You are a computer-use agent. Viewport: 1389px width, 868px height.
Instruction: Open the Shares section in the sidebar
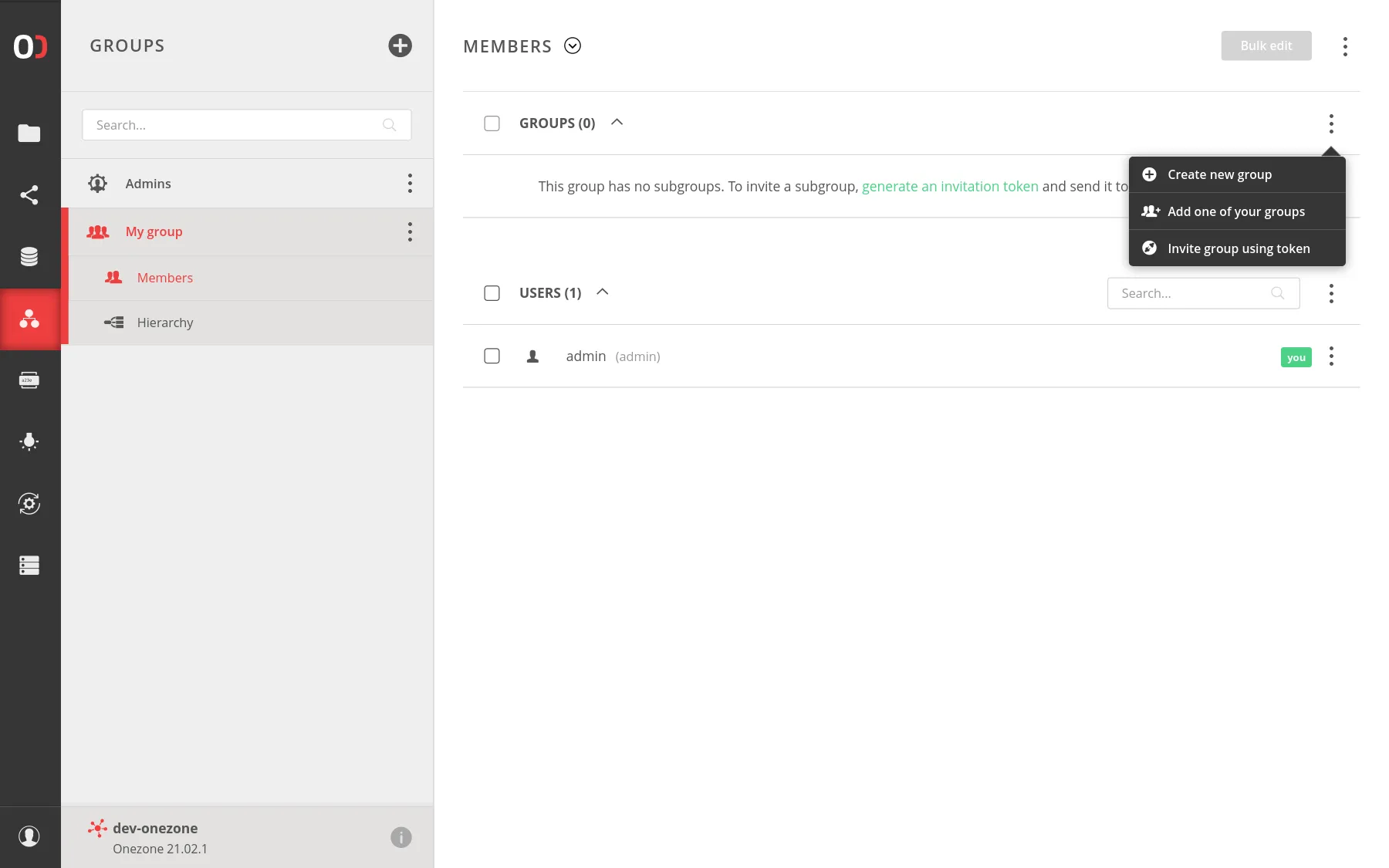tap(29, 194)
